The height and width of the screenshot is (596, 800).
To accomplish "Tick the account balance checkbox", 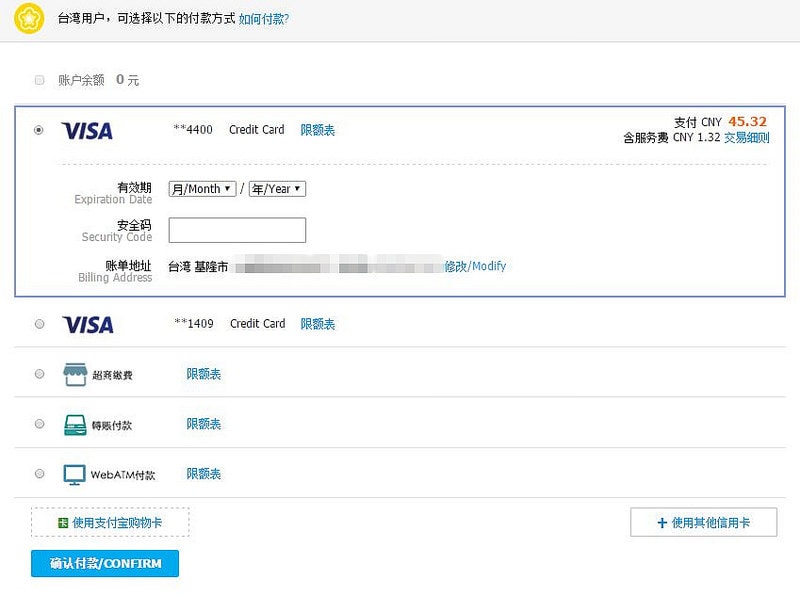I will point(40,80).
